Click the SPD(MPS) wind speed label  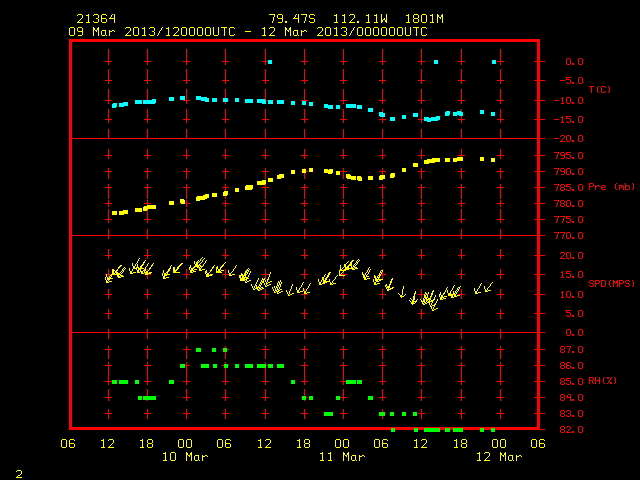[611, 283]
